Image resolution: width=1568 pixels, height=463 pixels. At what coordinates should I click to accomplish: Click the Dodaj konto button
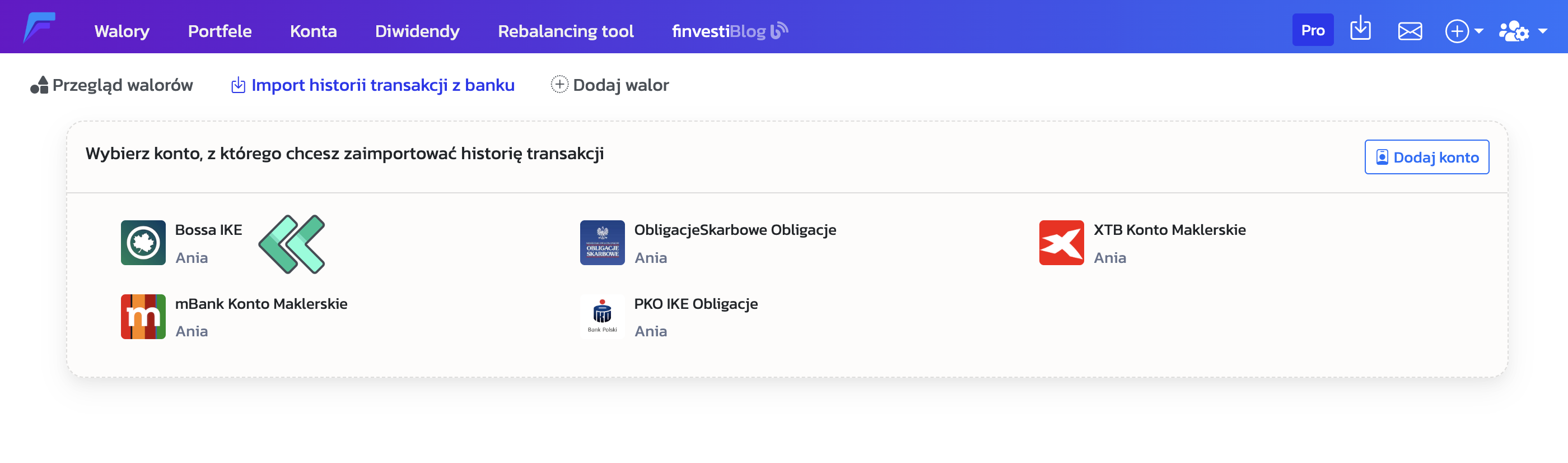tap(1426, 157)
